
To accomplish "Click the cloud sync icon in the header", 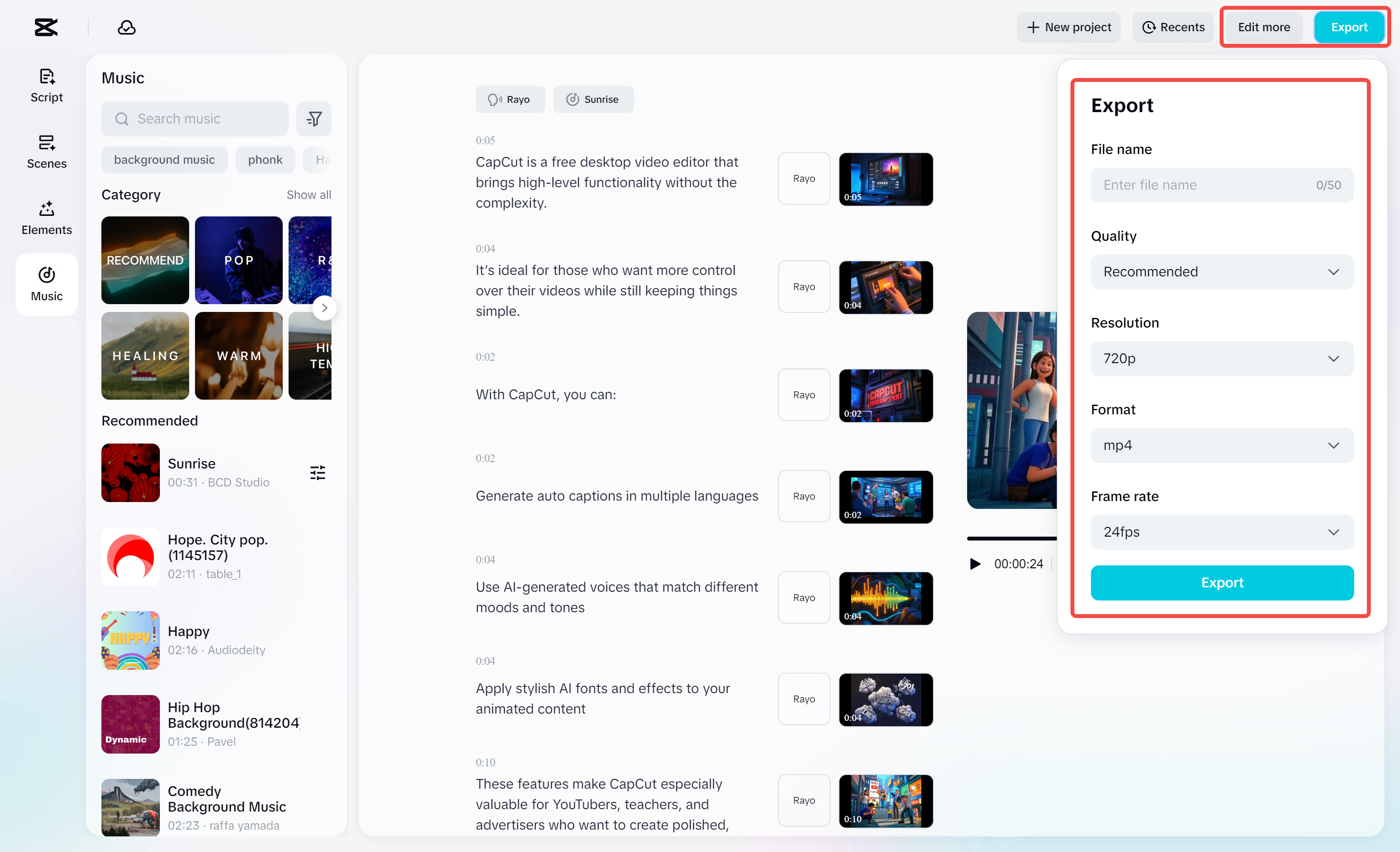I will click(126, 27).
